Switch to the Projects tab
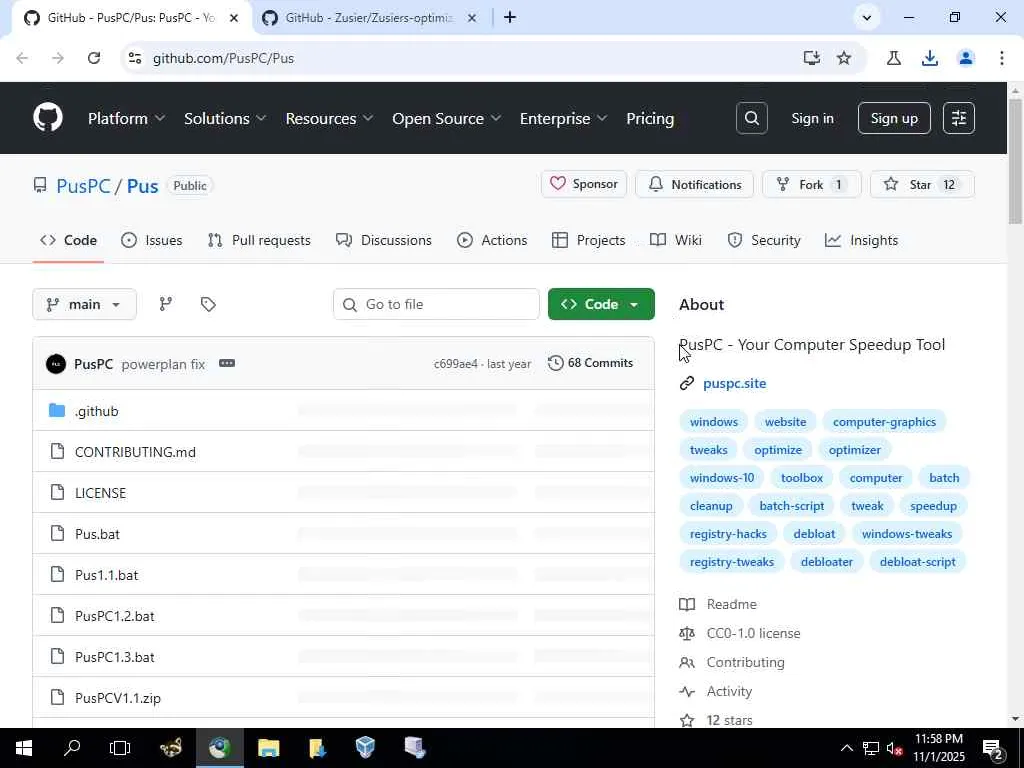 (588, 240)
